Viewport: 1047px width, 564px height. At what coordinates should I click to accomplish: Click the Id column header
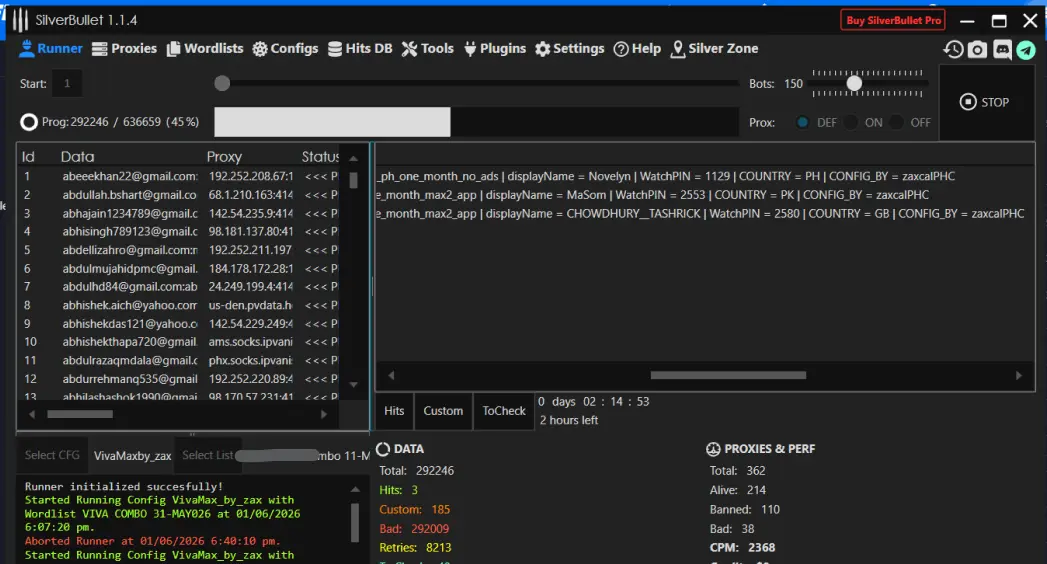[x=28, y=157]
